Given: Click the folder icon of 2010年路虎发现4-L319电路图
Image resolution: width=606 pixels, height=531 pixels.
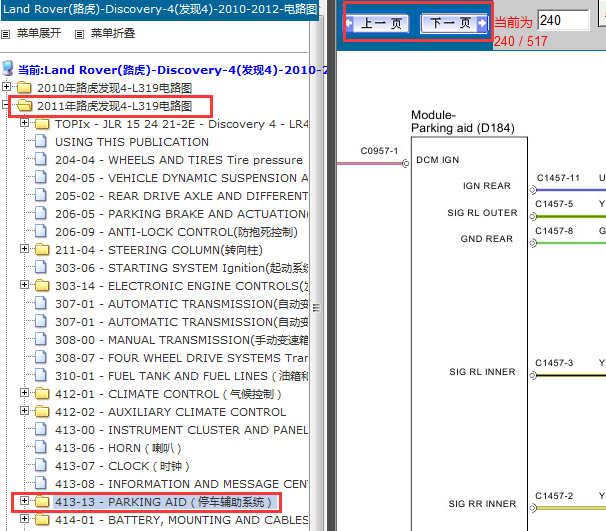Looking at the screenshot, I should tap(24, 87).
